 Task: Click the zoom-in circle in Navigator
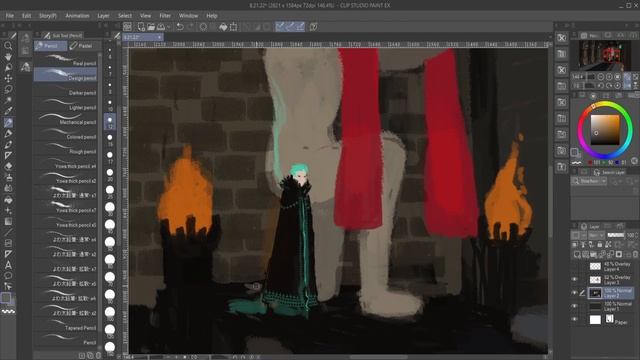[x=609, y=77]
